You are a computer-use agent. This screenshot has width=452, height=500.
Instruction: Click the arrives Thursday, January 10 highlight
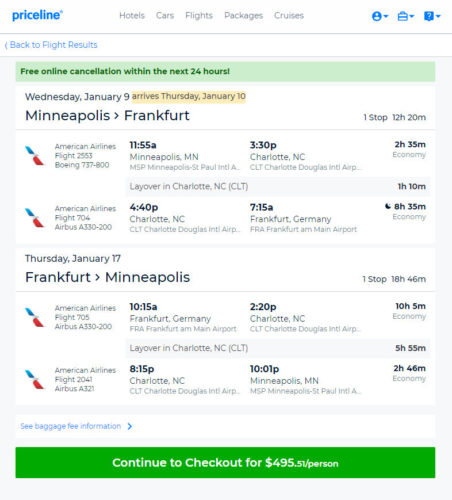click(189, 96)
